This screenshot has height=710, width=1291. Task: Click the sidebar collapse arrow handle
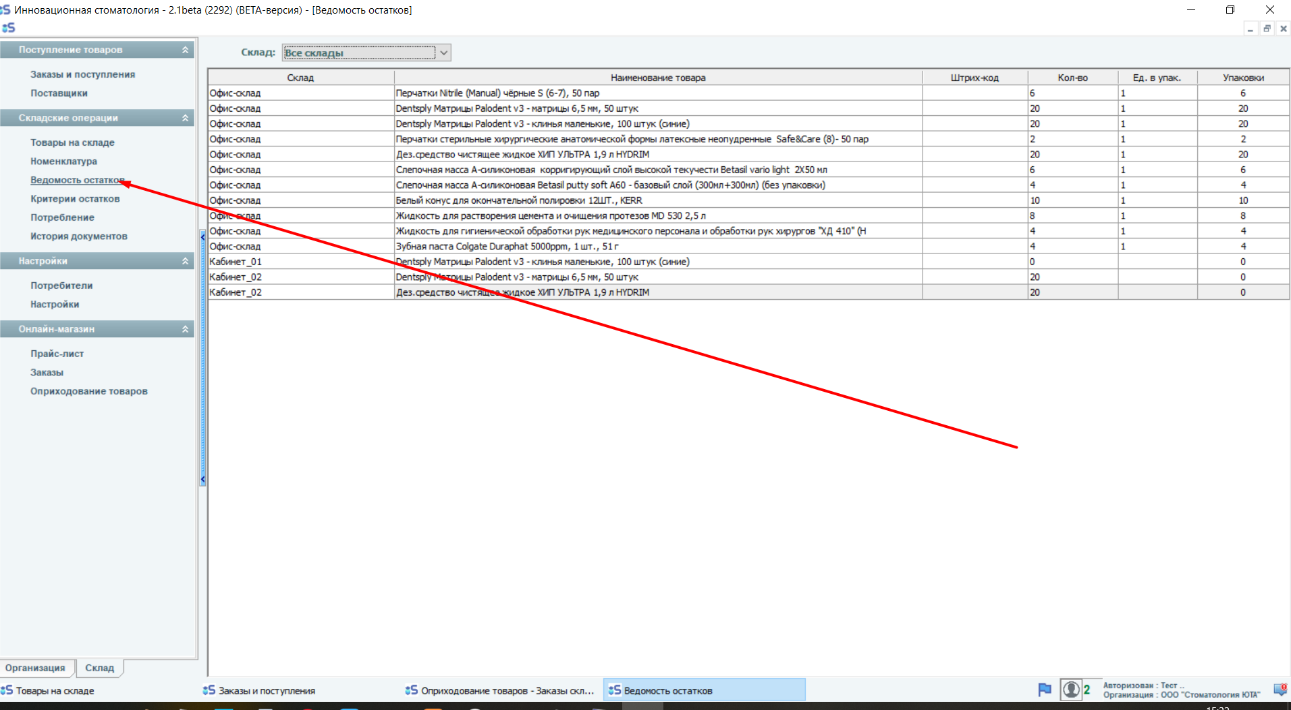[202, 235]
